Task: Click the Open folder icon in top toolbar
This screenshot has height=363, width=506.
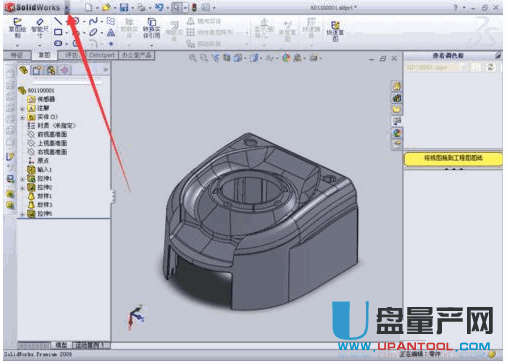Action: [x=106, y=7]
